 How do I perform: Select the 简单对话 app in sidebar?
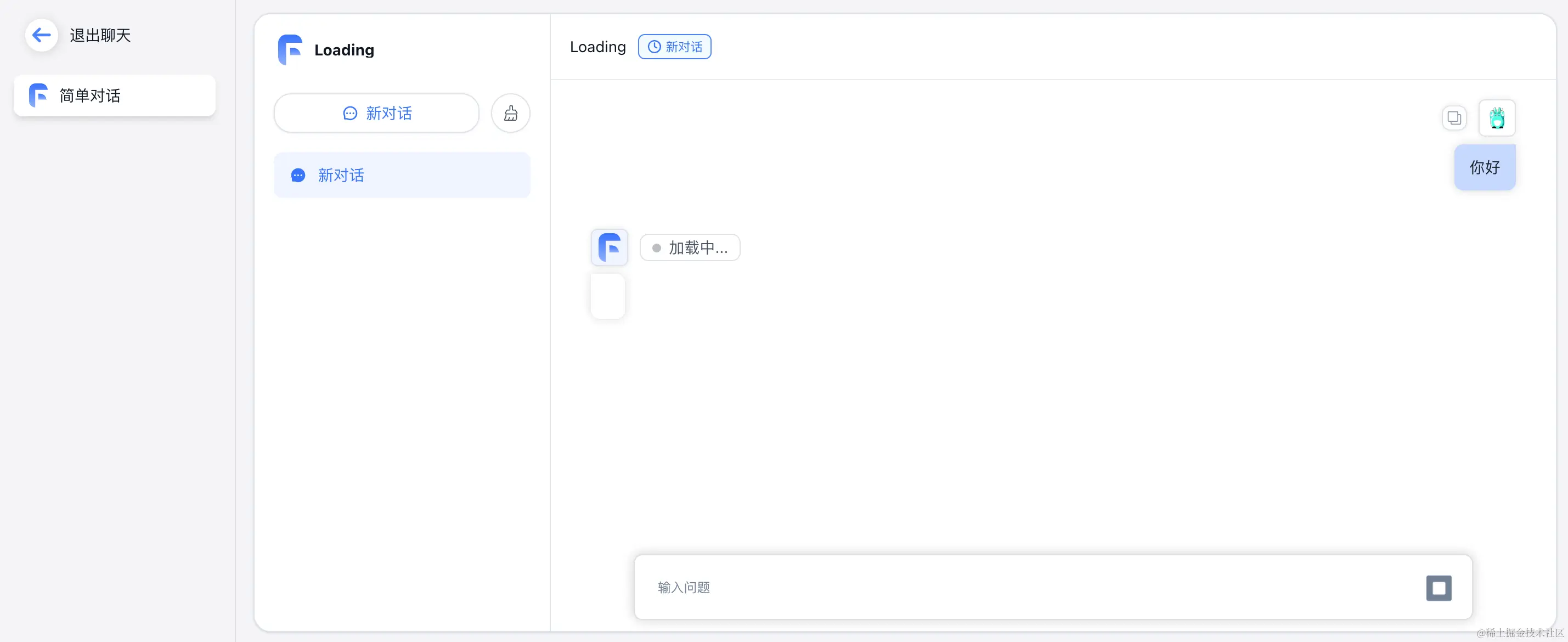click(115, 95)
